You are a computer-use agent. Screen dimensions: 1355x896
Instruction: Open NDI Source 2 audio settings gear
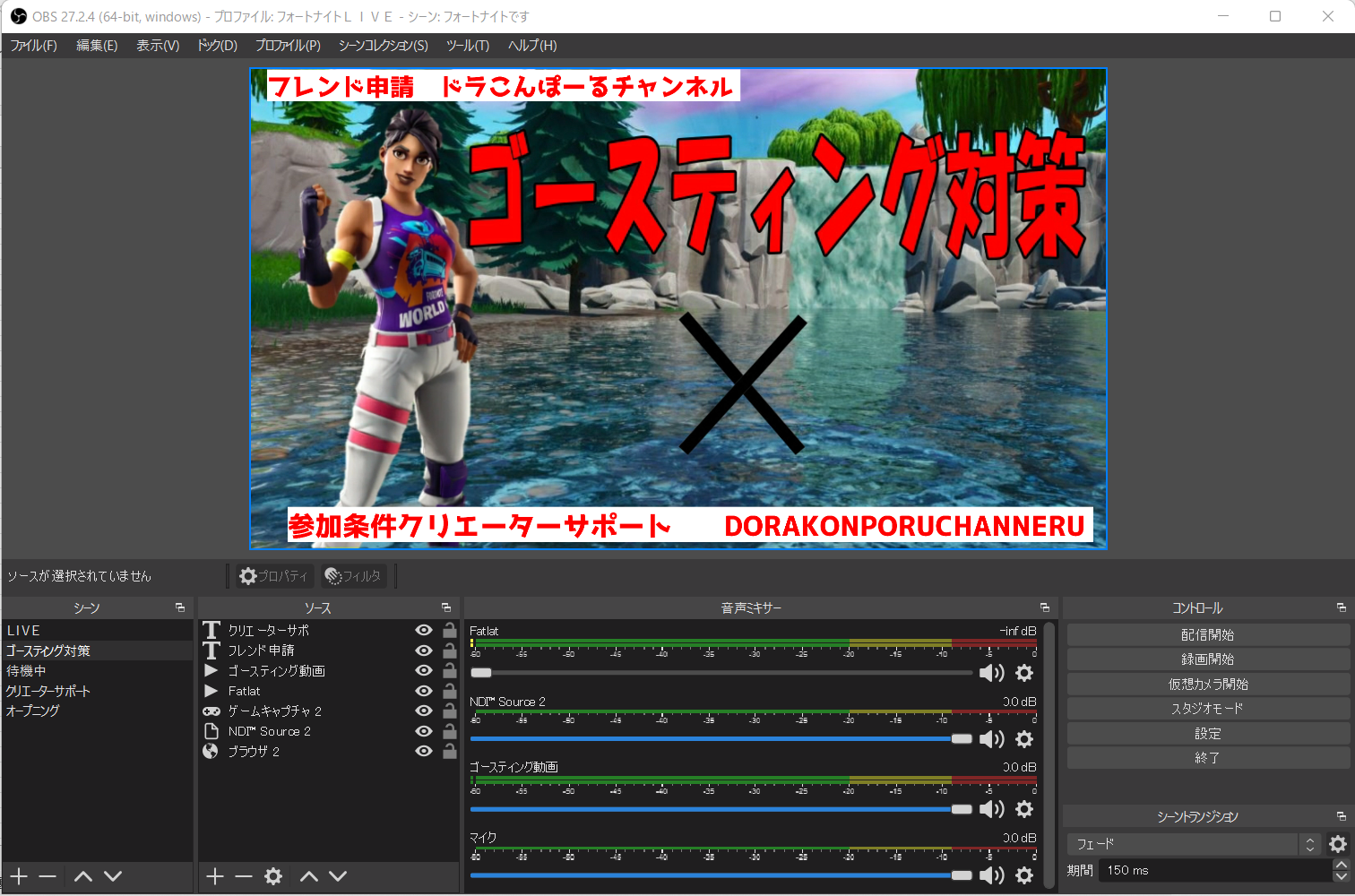[x=1024, y=739]
